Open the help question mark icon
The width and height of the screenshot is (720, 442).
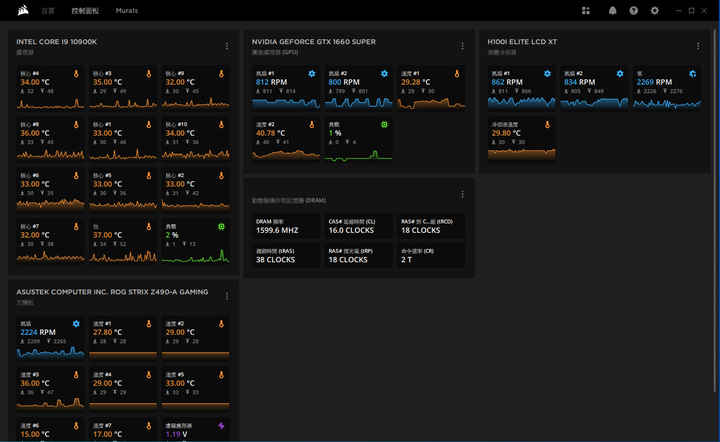tap(634, 11)
